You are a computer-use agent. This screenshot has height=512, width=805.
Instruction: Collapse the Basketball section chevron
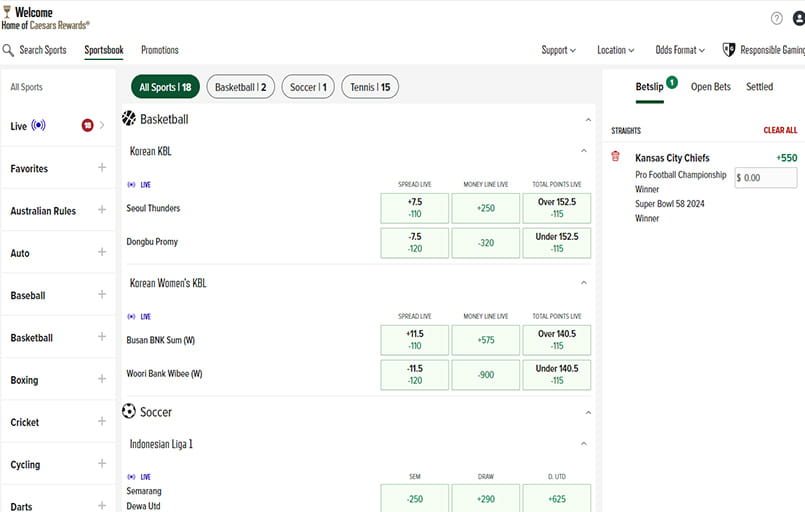588,120
